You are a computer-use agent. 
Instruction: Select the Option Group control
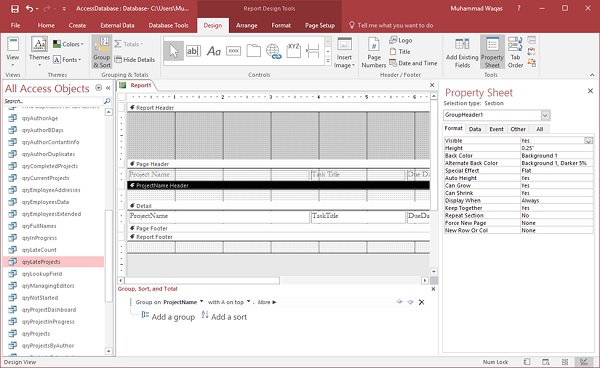point(293,51)
